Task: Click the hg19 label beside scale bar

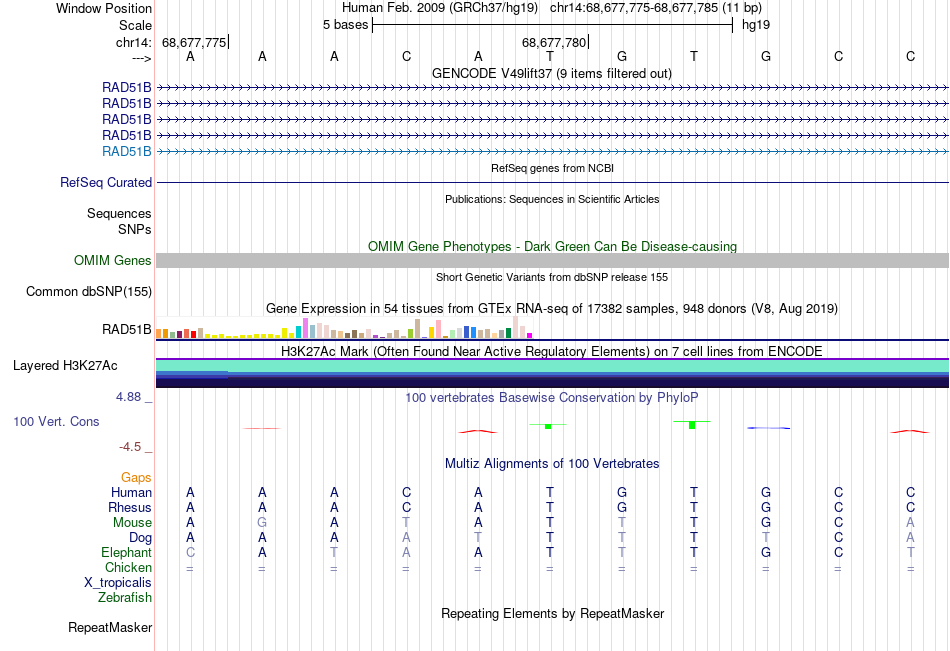Action: [x=756, y=25]
